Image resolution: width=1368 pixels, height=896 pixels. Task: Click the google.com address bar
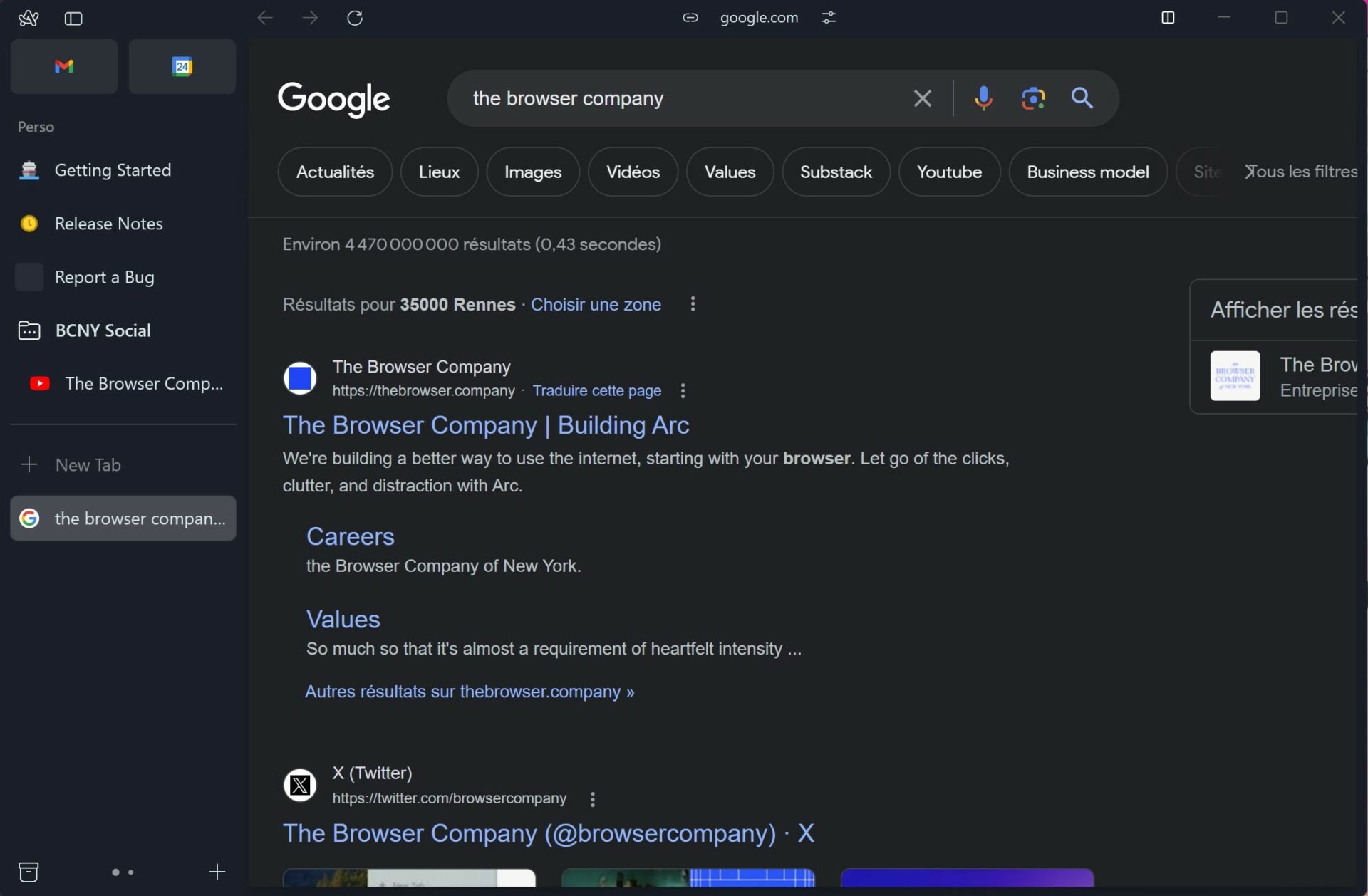(759, 18)
